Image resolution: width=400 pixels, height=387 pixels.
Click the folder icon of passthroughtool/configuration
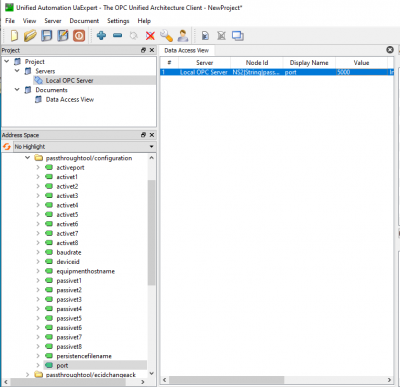pyautogui.click(x=39, y=158)
